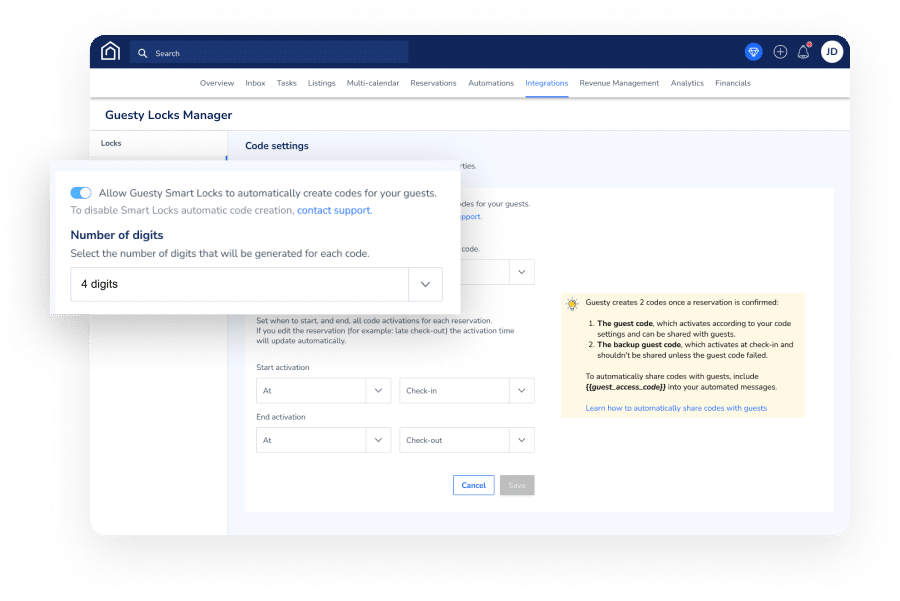
Task: Click the plus circle add icon
Action: pos(779,52)
